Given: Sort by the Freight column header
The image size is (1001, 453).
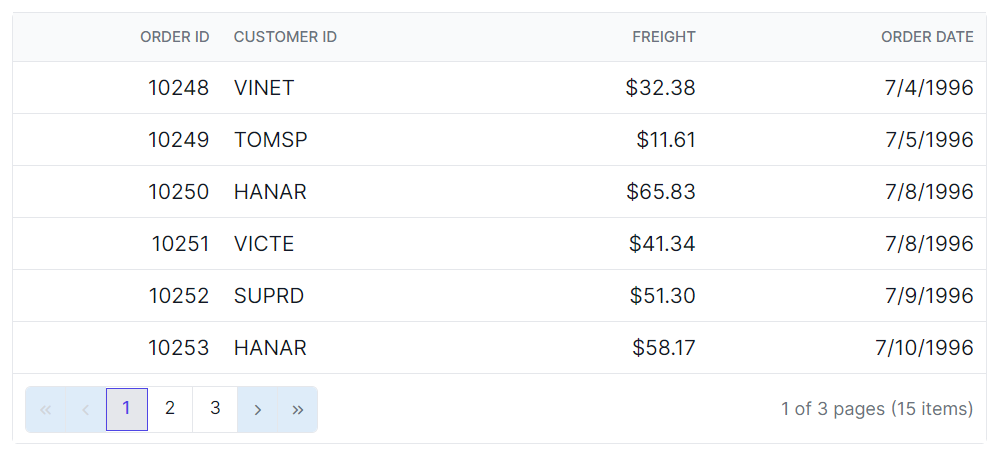Looking at the screenshot, I should (663, 37).
